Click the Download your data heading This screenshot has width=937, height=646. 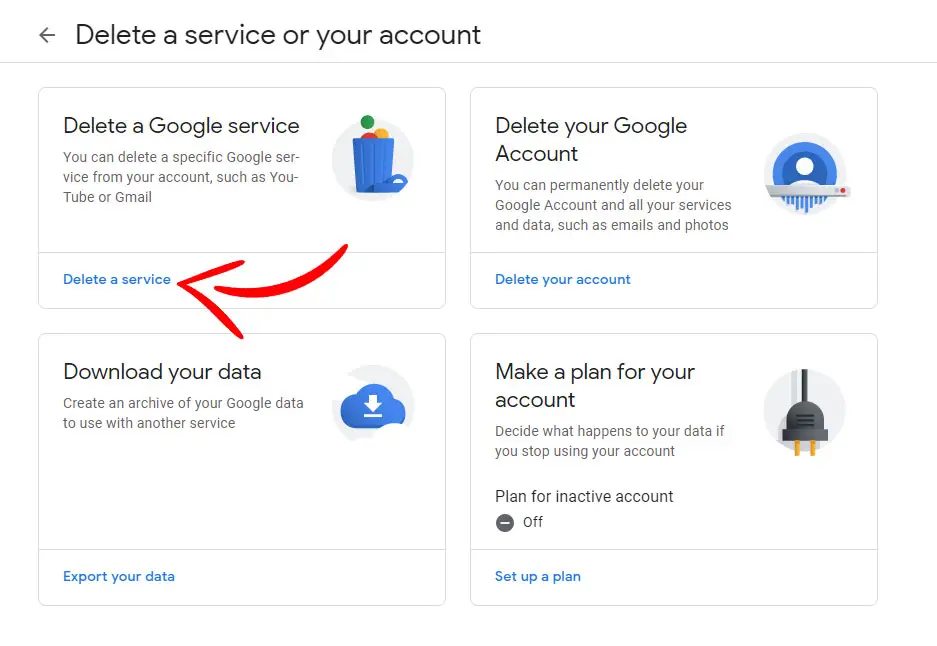pos(162,372)
